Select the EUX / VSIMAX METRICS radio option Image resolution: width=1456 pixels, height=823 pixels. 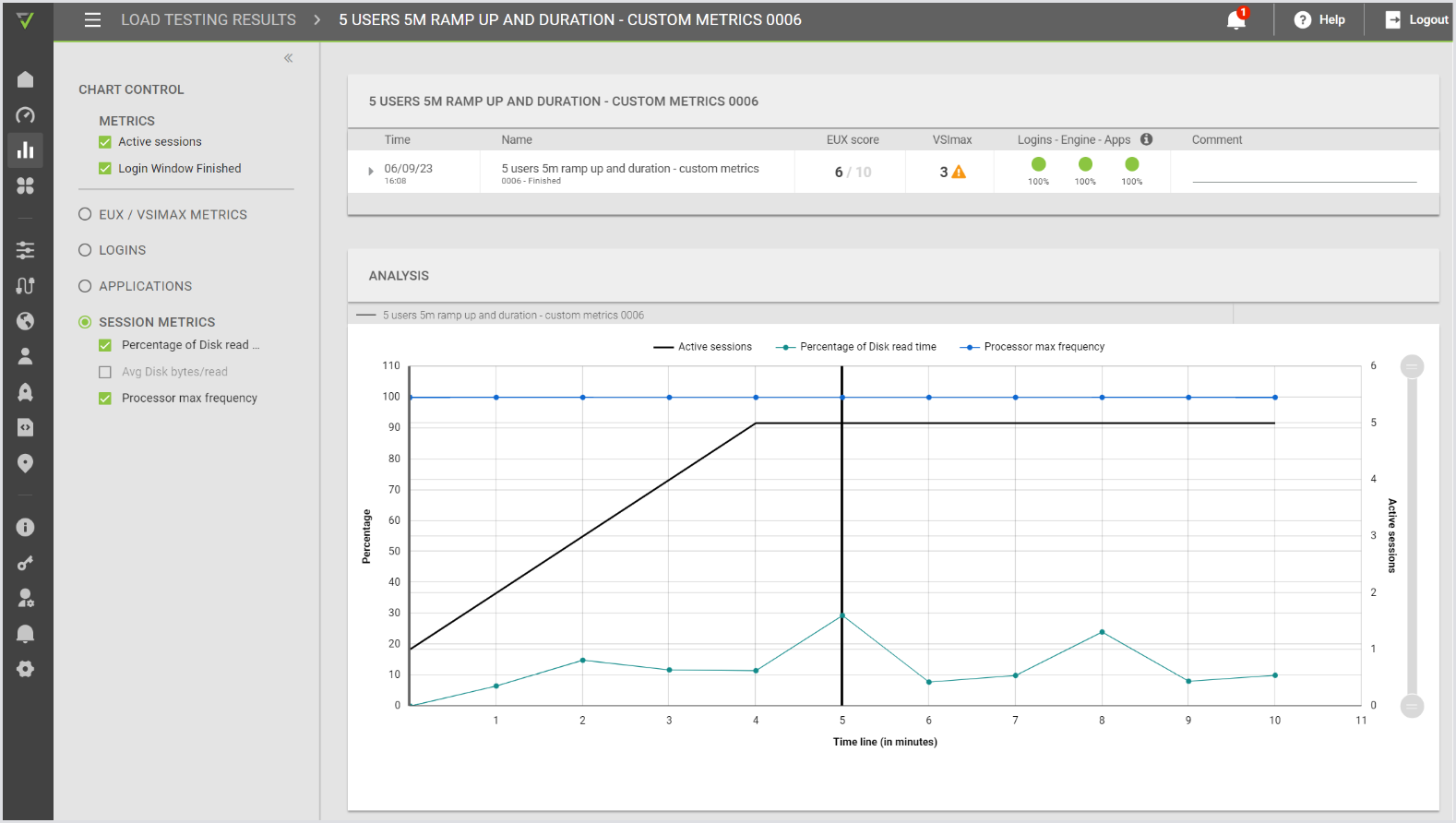(85, 214)
